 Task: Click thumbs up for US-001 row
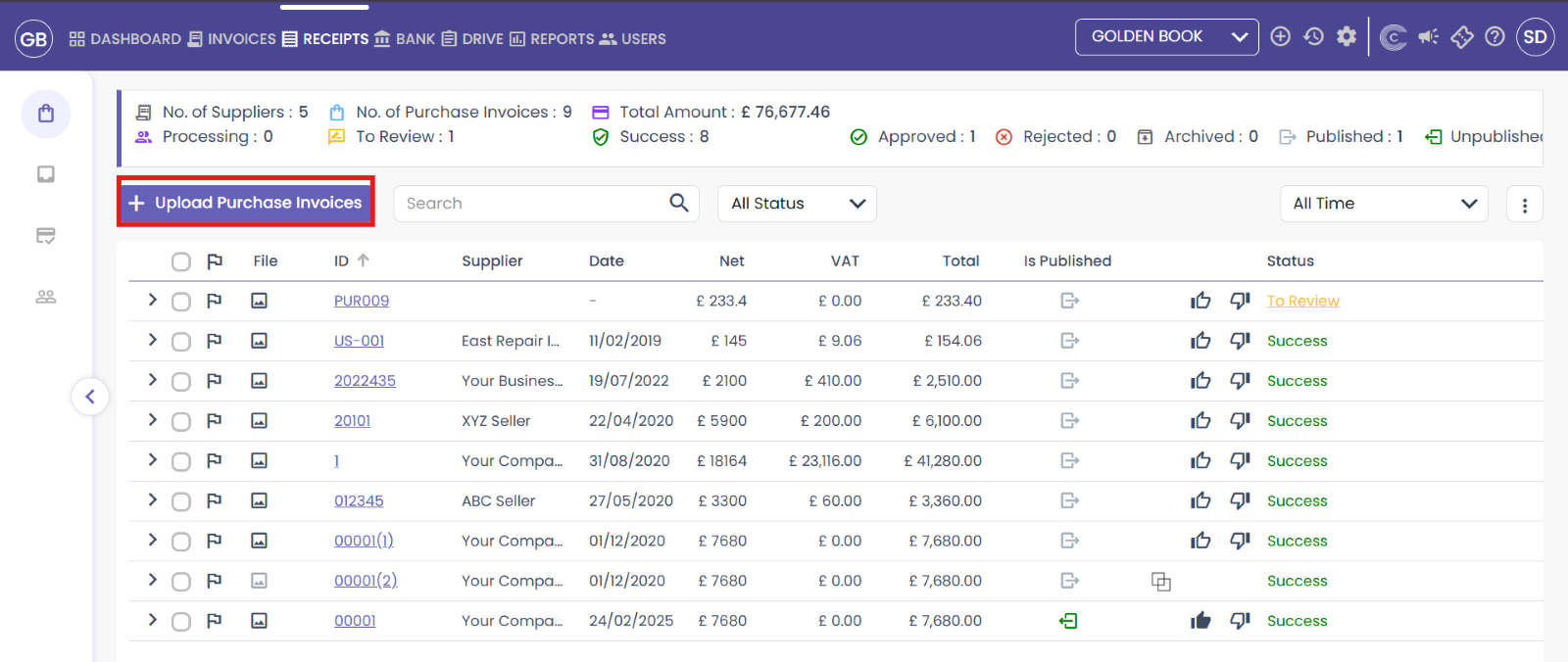pyautogui.click(x=1200, y=341)
